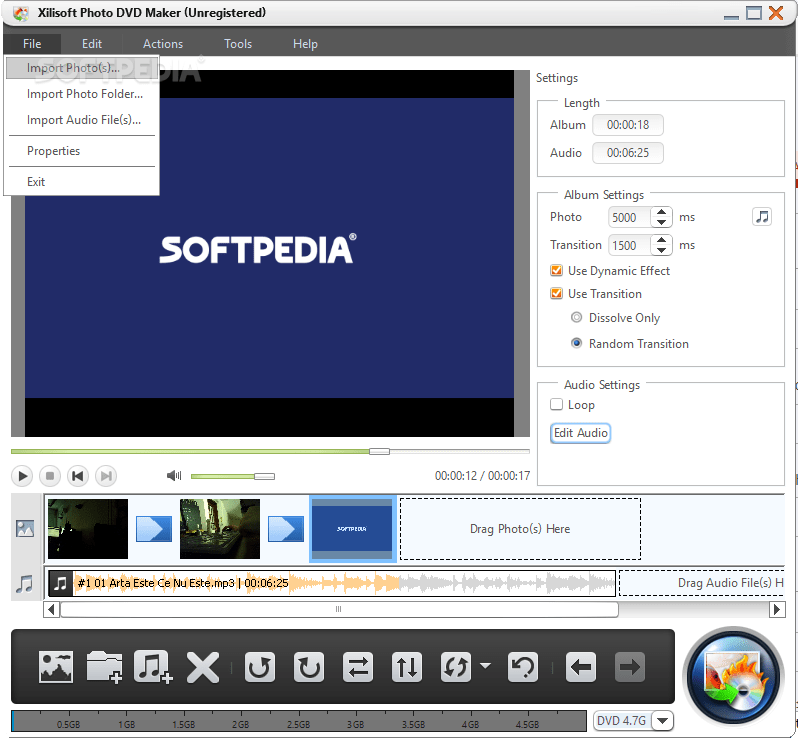Enable the Loop audio checkbox
Viewport: 798px width, 738px height.
coord(557,405)
